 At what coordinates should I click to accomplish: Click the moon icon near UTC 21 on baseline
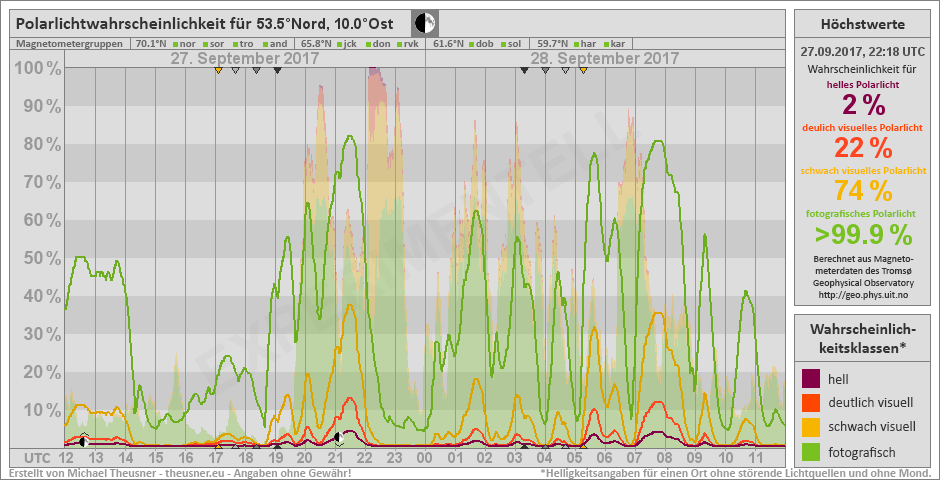[x=339, y=437]
